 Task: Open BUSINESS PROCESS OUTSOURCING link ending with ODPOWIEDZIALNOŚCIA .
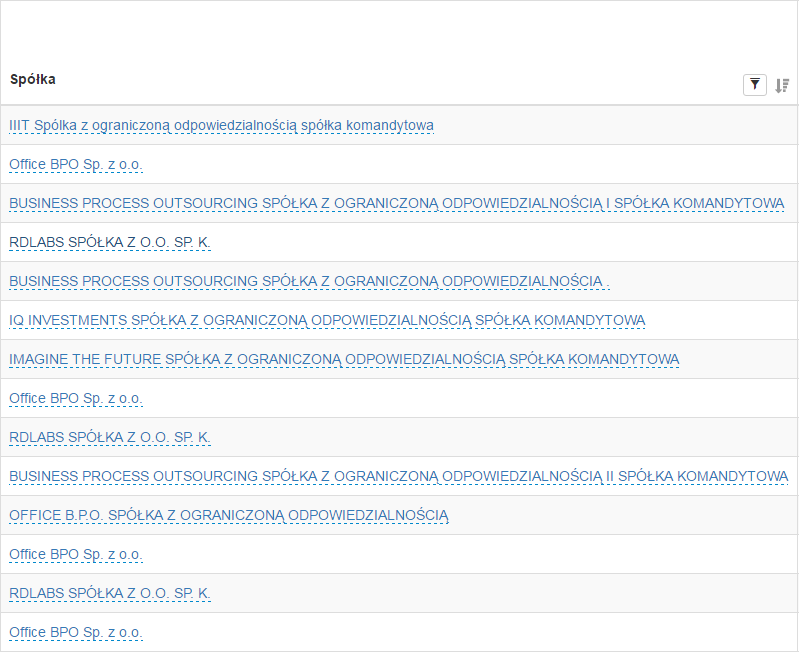click(309, 281)
